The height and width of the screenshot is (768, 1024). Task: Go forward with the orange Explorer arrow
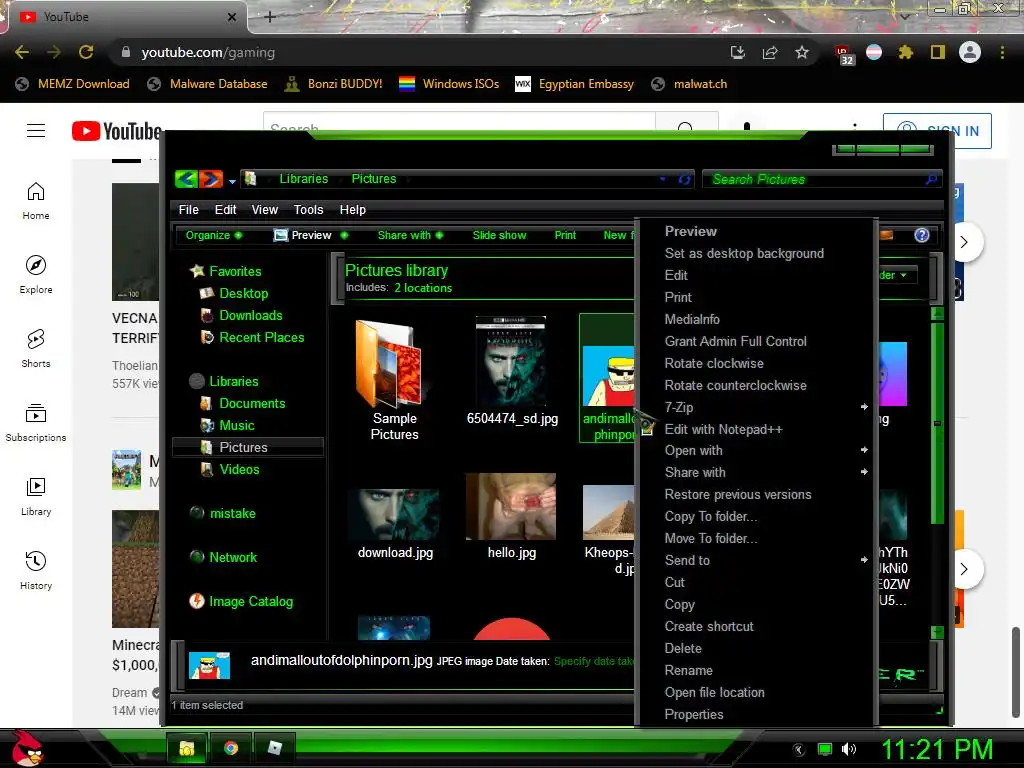click(x=210, y=179)
